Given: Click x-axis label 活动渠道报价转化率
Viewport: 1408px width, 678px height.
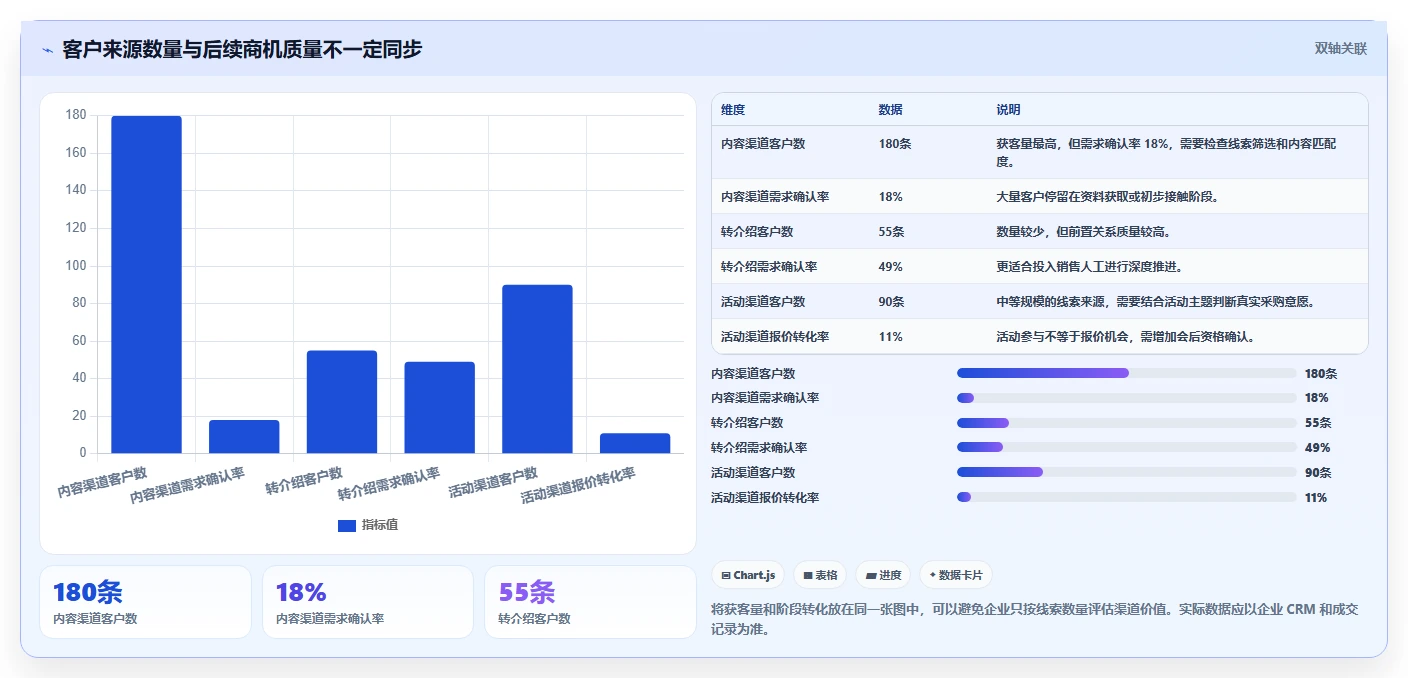Looking at the screenshot, I should [578, 485].
